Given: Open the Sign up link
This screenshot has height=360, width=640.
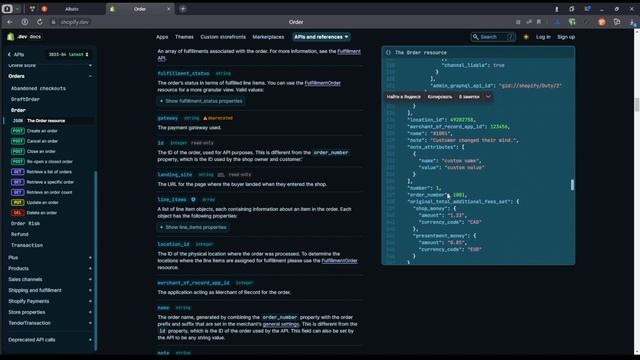Looking at the screenshot, I should pyautogui.click(x=566, y=37).
